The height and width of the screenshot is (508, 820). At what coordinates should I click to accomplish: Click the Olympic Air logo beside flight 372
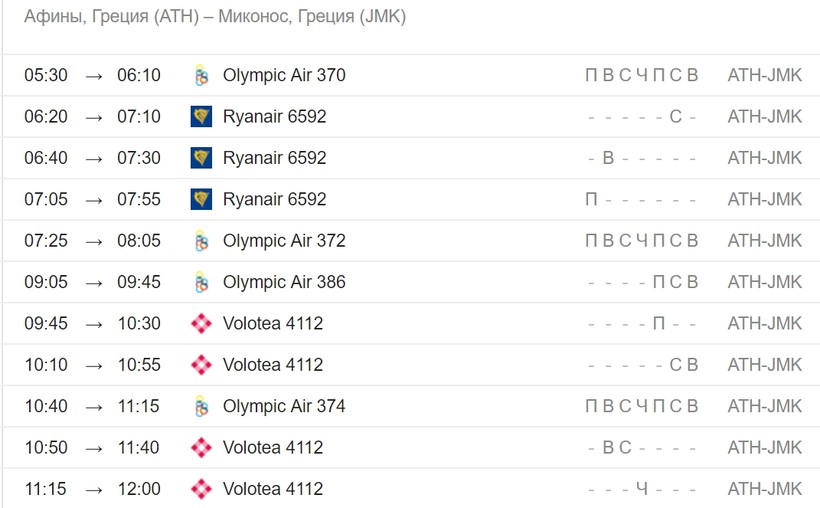point(201,241)
